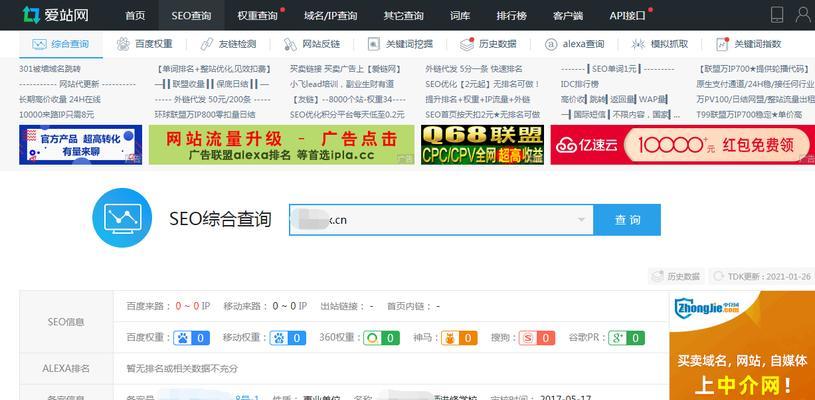Click the 亿速云 红包免费领 banner
Screen dimensions: 815x400
[x=683, y=145]
